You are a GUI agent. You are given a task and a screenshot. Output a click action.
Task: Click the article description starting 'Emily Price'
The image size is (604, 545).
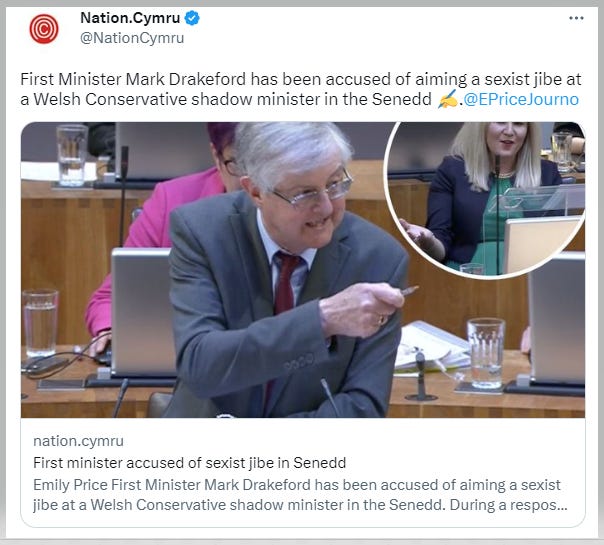pos(300,495)
